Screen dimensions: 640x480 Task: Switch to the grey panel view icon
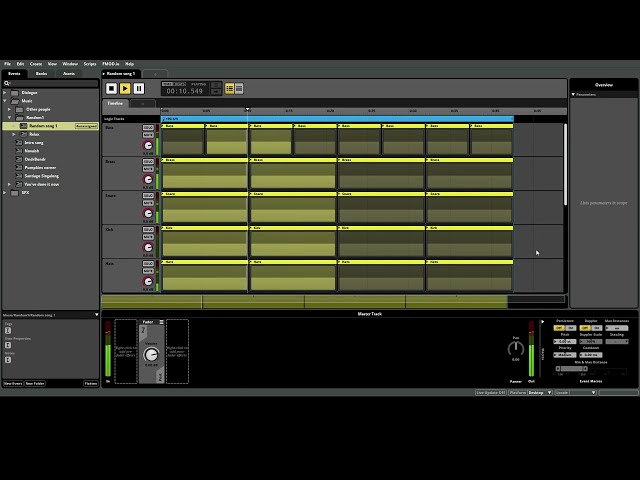click(x=239, y=88)
